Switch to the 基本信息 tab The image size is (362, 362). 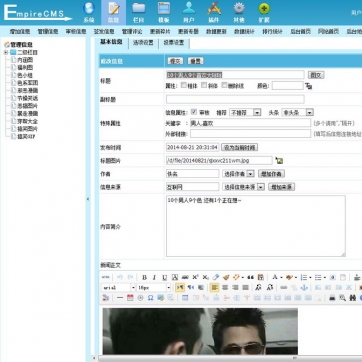tap(111, 42)
